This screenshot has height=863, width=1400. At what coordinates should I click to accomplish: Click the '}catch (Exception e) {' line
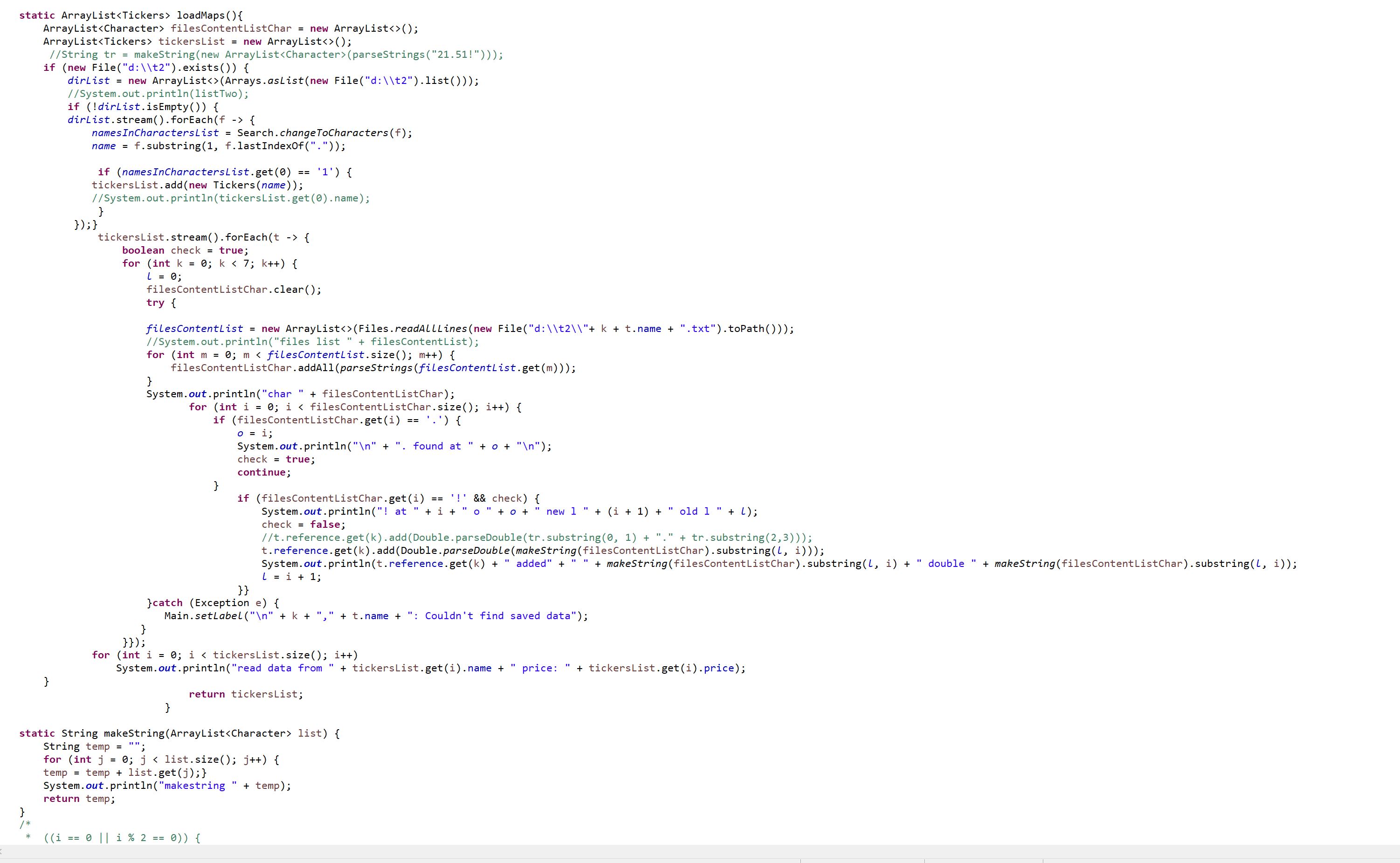pyautogui.click(x=213, y=603)
